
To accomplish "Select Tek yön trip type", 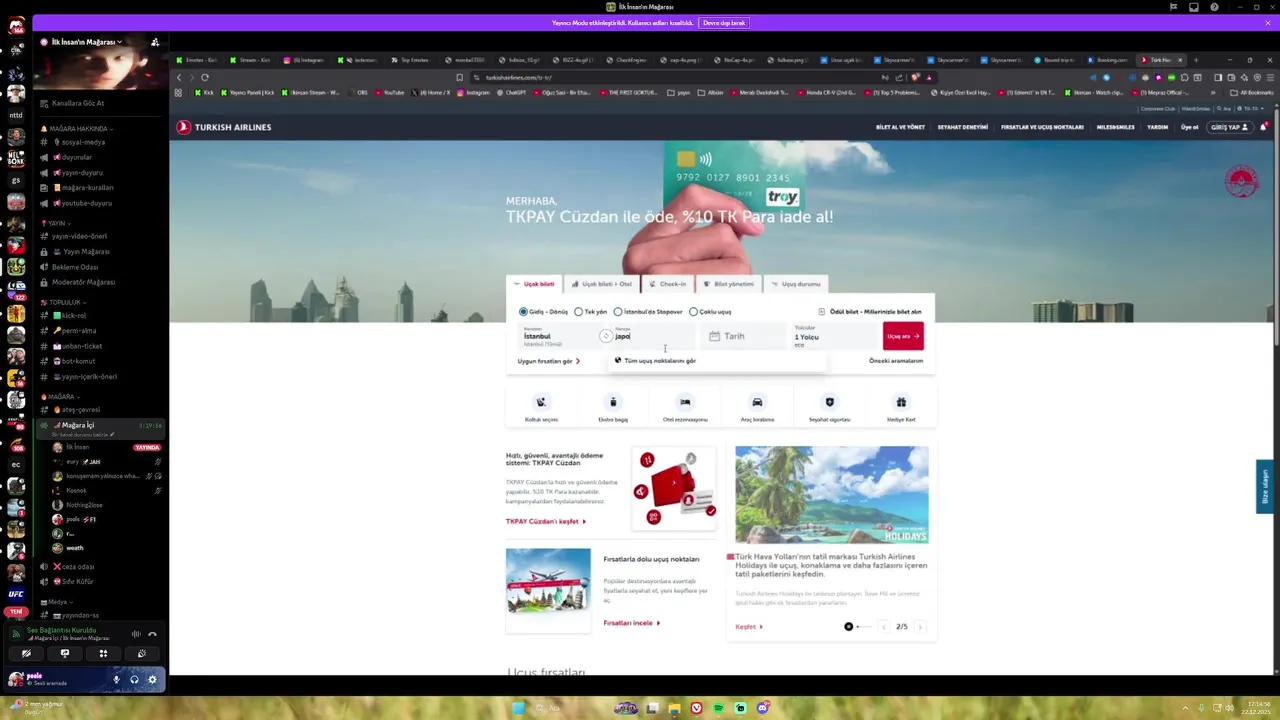I will click(590, 312).
